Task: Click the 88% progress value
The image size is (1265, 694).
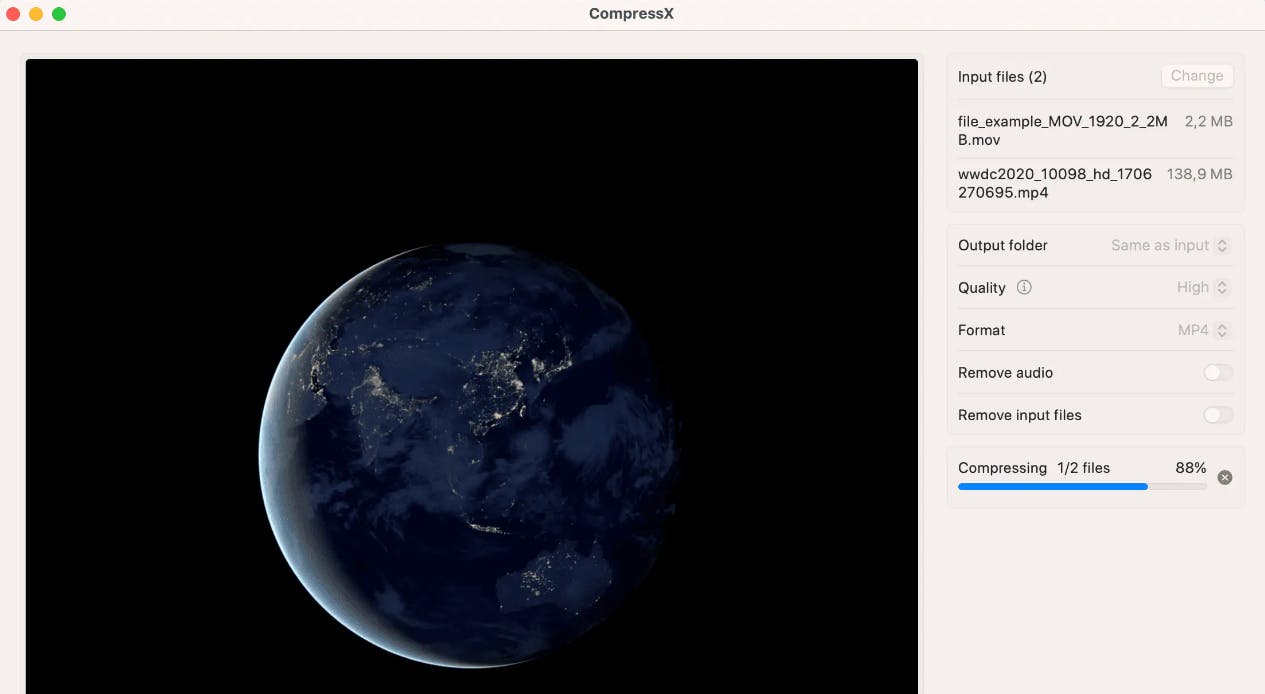Action: click(1191, 468)
